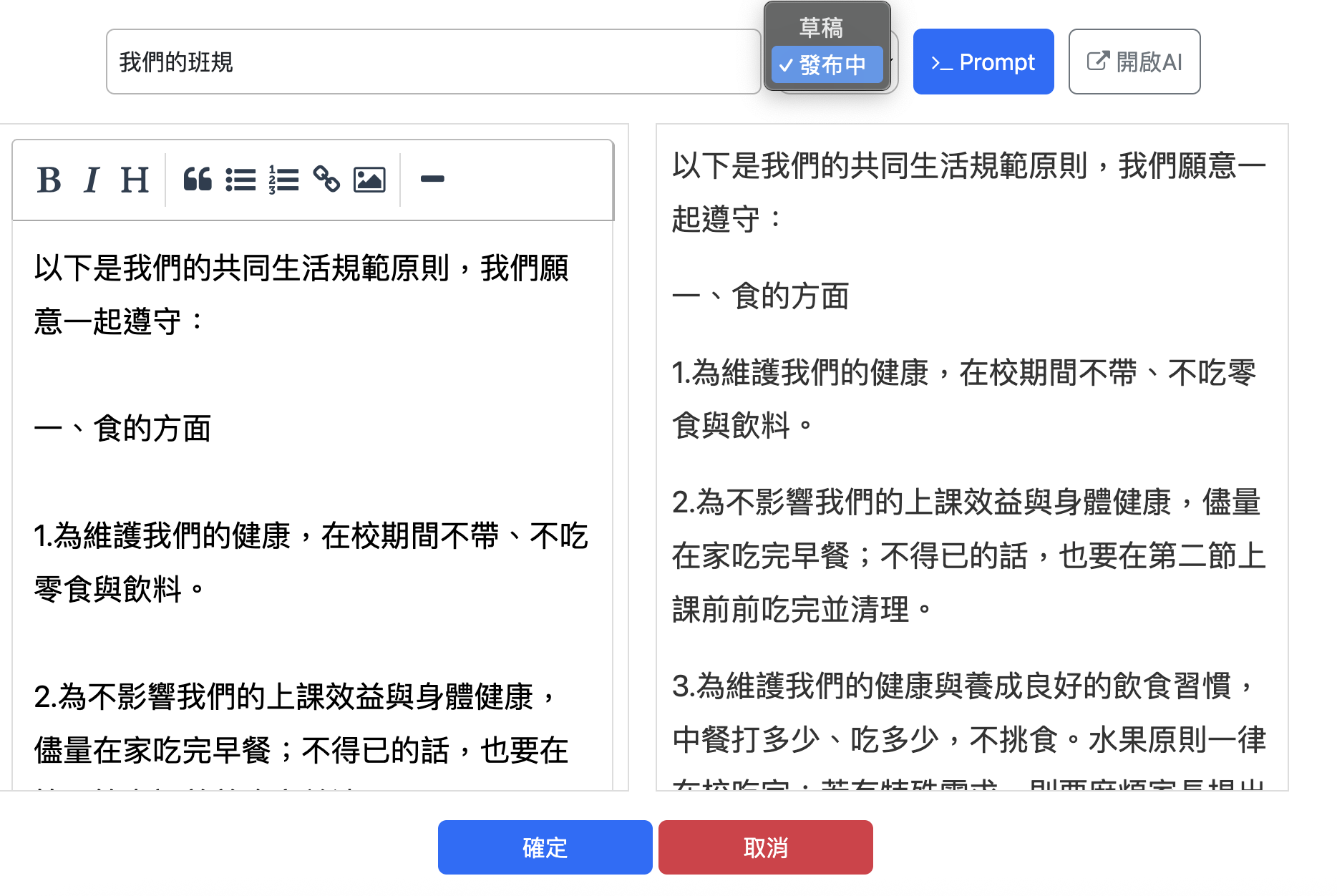Insert an image using the picture icon

(369, 180)
